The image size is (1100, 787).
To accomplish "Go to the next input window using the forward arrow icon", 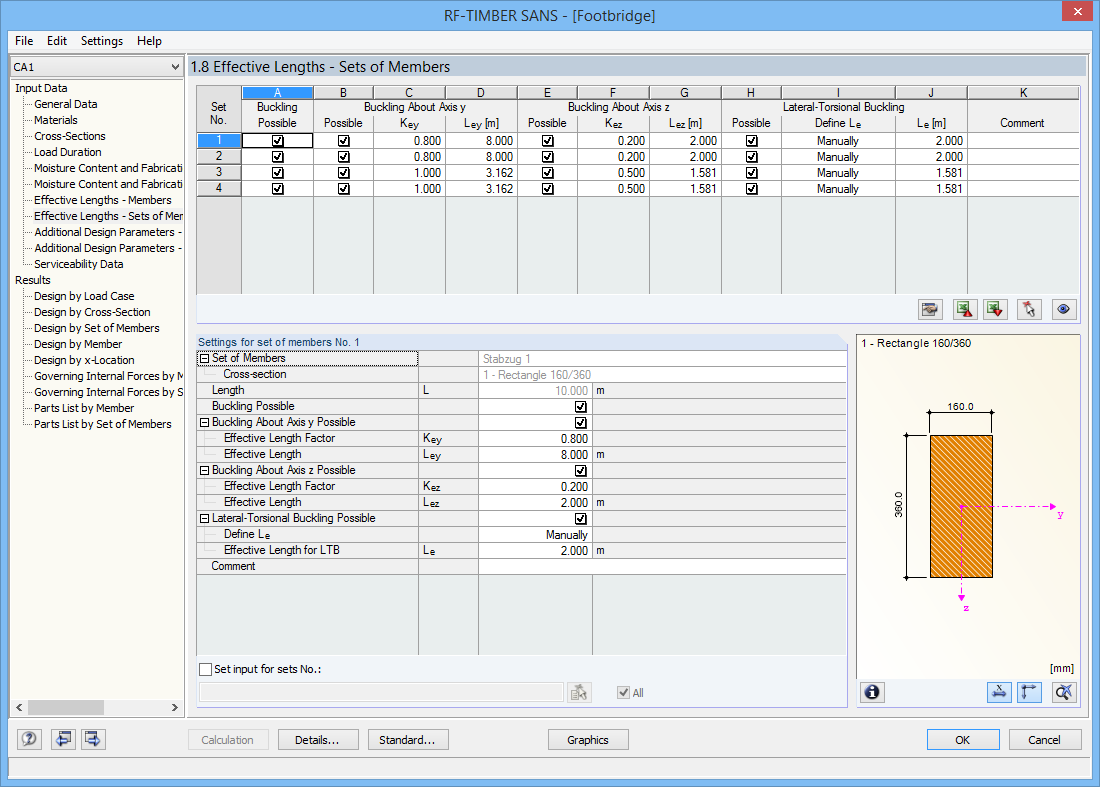I will click(x=91, y=739).
